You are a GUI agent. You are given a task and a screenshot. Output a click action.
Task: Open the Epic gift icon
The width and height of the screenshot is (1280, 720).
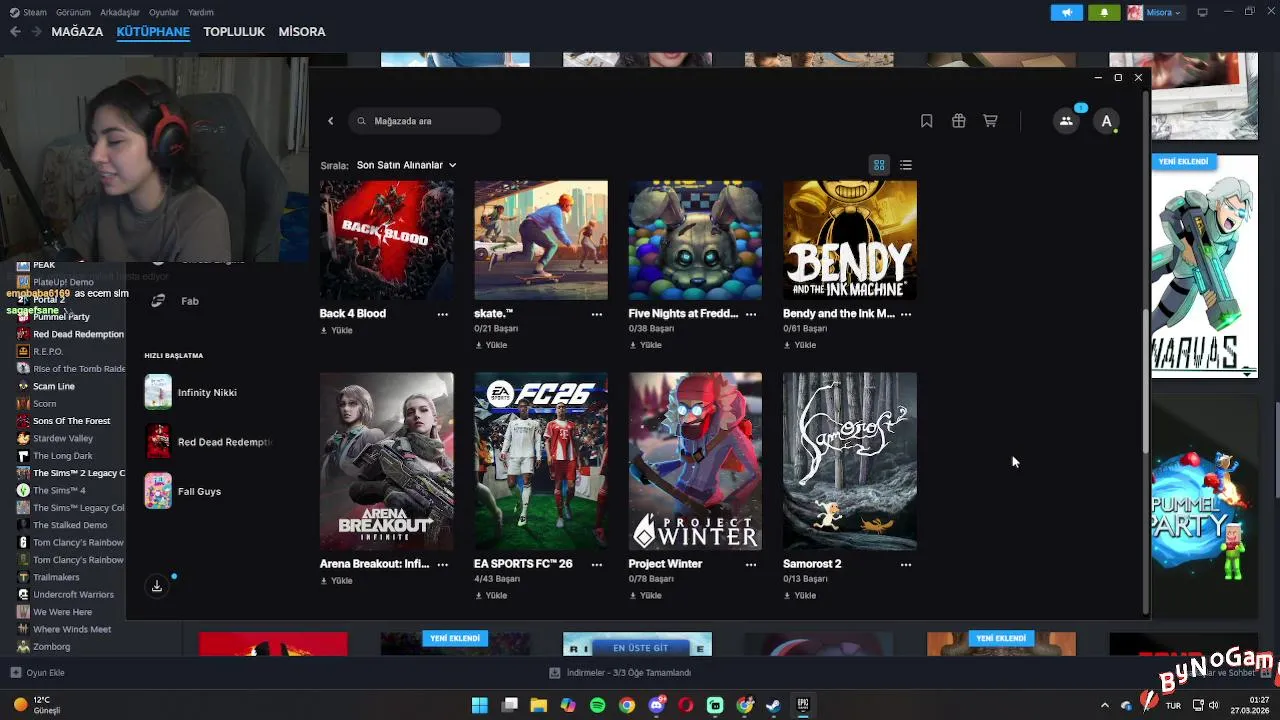pos(958,121)
